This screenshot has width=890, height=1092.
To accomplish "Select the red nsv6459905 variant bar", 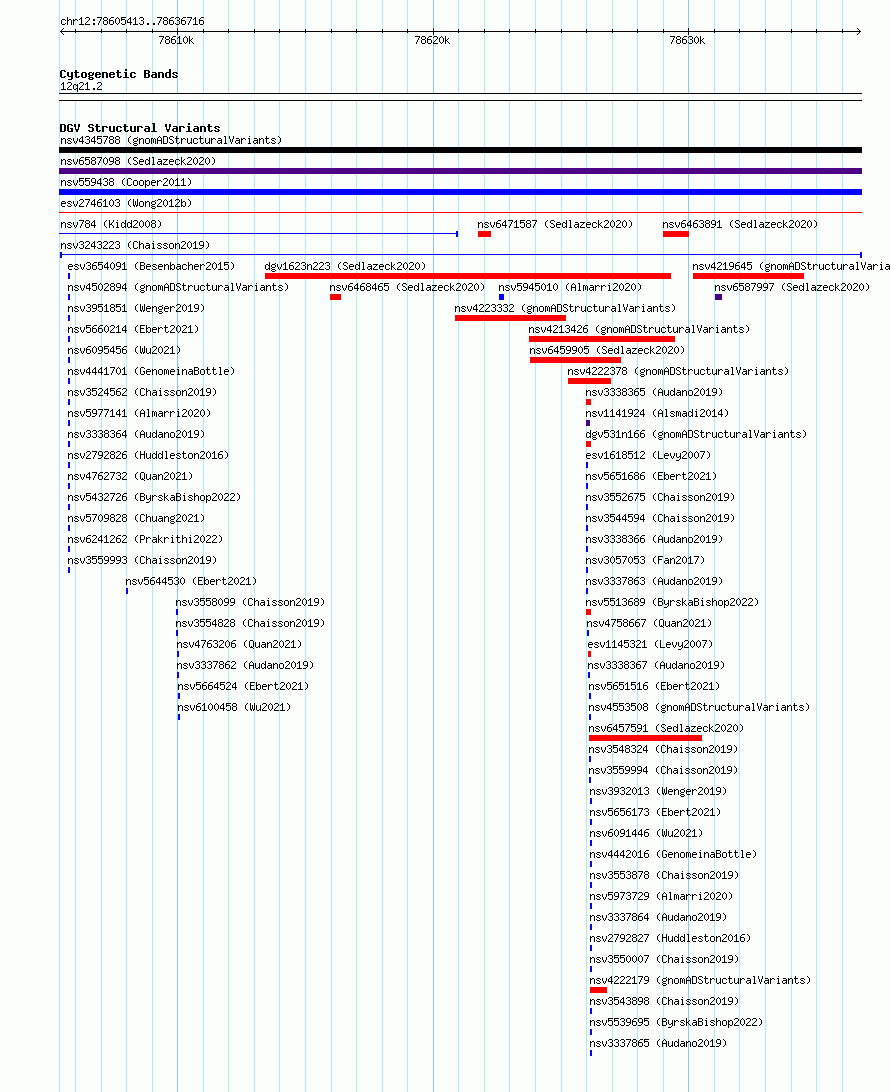I will point(575,359).
